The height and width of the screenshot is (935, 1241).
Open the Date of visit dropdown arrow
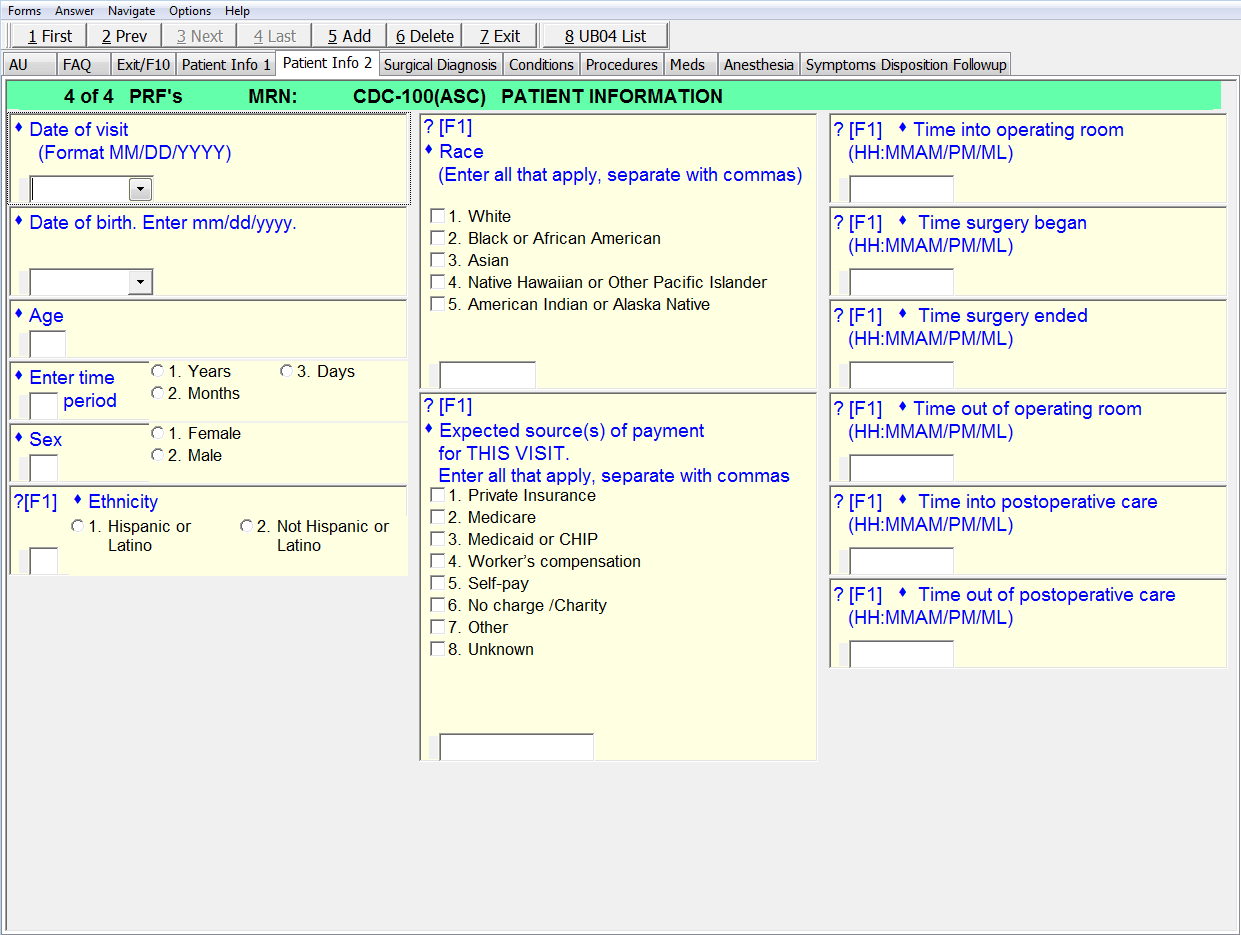(x=141, y=189)
